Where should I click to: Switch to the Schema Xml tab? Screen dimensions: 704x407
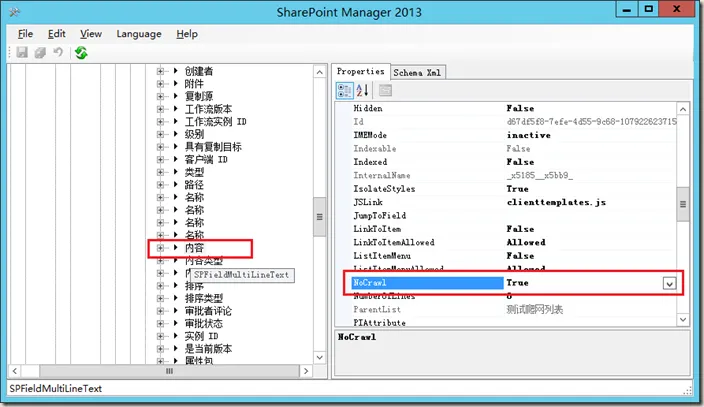click(x=417, y=72)
